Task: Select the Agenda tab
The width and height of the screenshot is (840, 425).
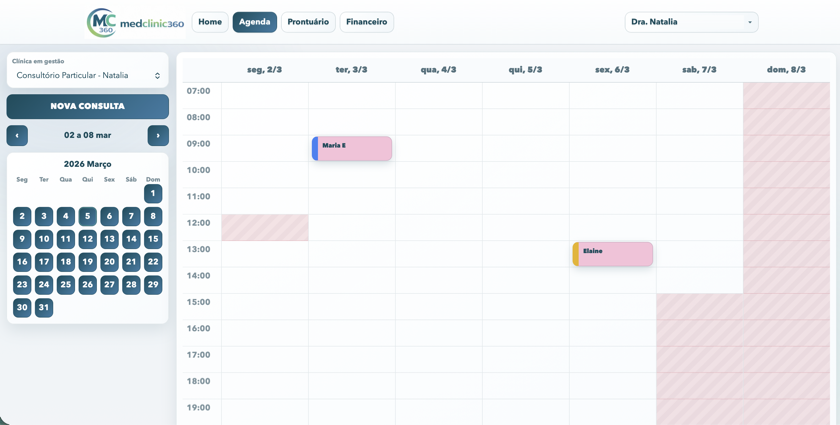Action: click(254, 22)
